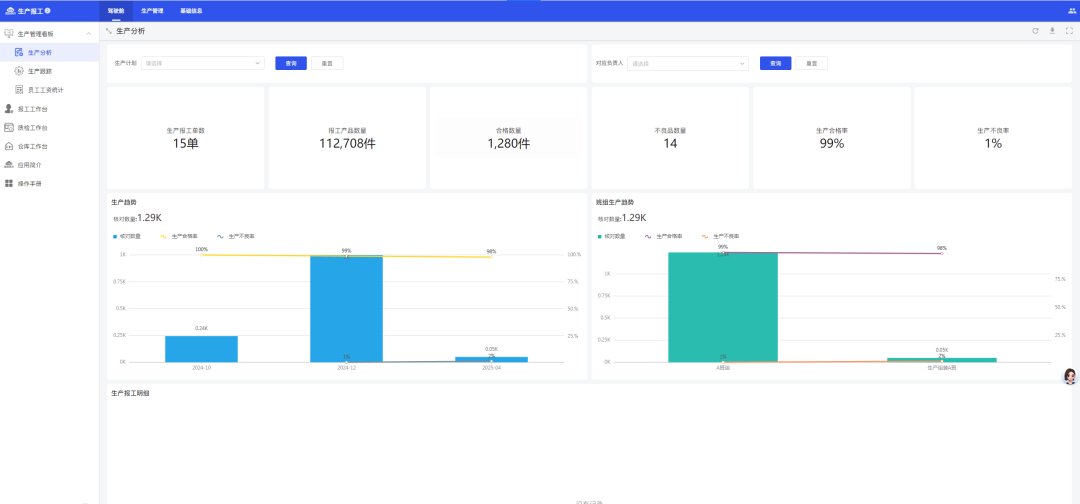Image resolution: width=1080 pixels, height=504 pixels.
Task: Open 仓库工作台 from the sidebar
Action: click(x=50, y=146)
